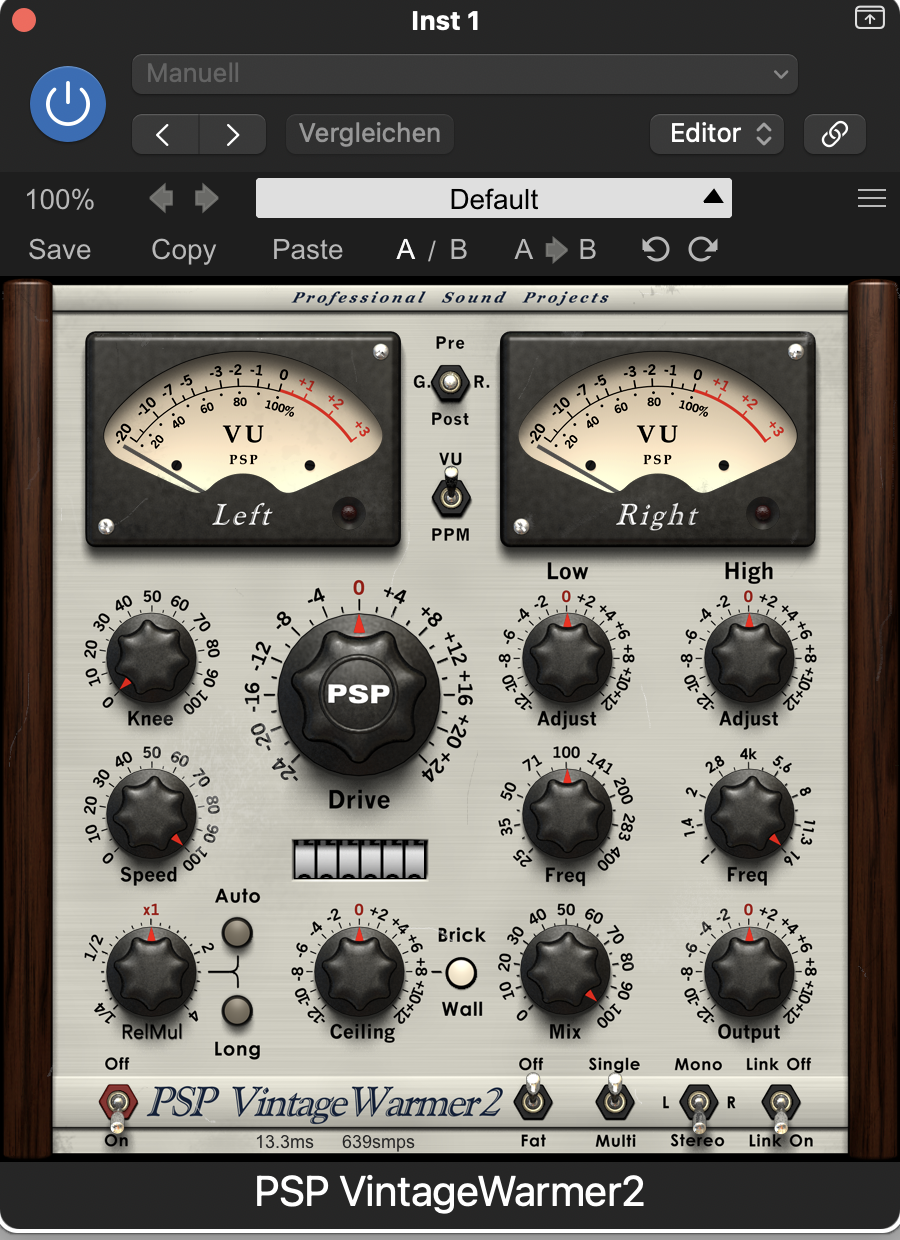900x1240 pixels.
Task: Click the Low Freq knob
Action: [x=567, y=815]
